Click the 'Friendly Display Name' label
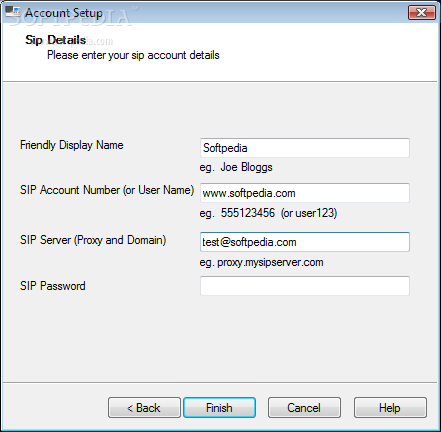The height and width of the screenshot is (432, 441). [72, 145]
